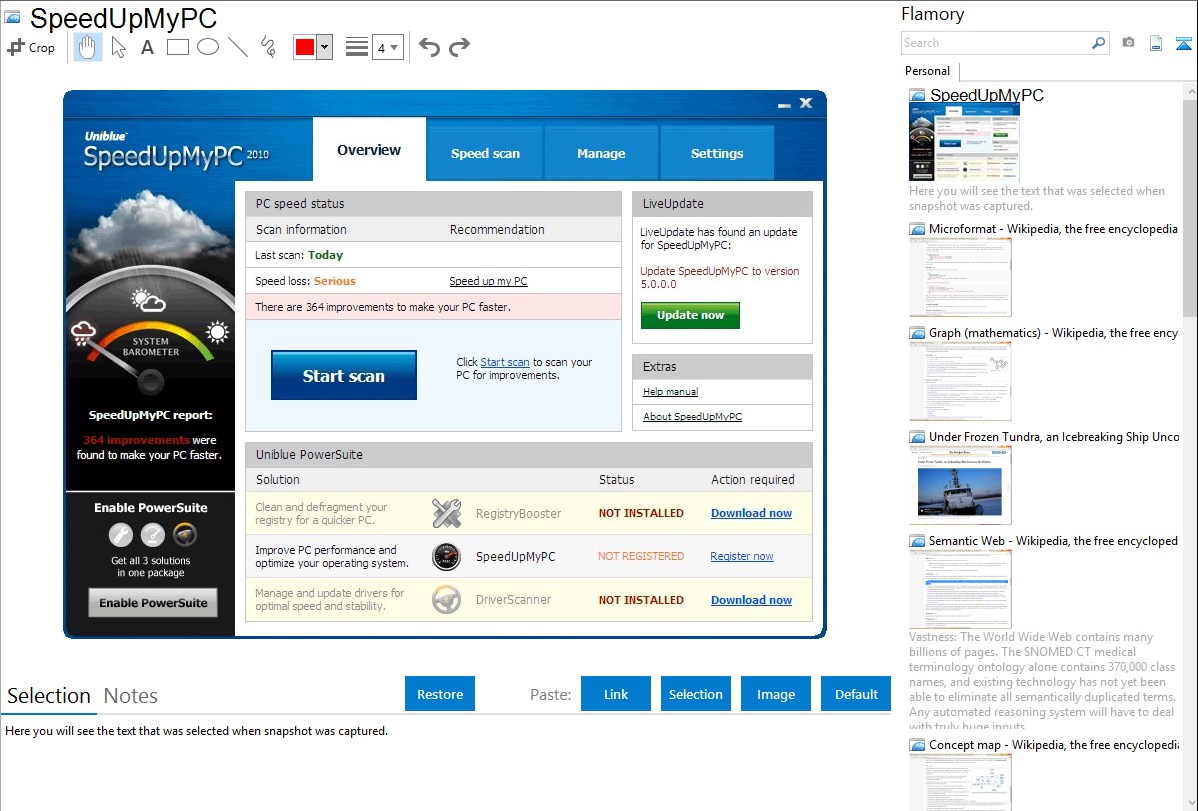Pick the ellipse drawing tool
1198x811 pixels.
tap(208, 47)
